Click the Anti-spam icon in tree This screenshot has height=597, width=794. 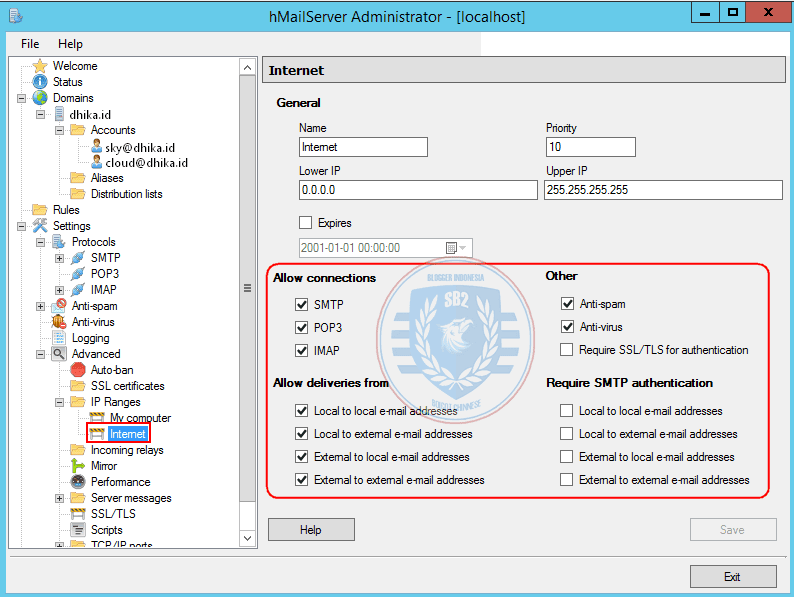[59, 305]
